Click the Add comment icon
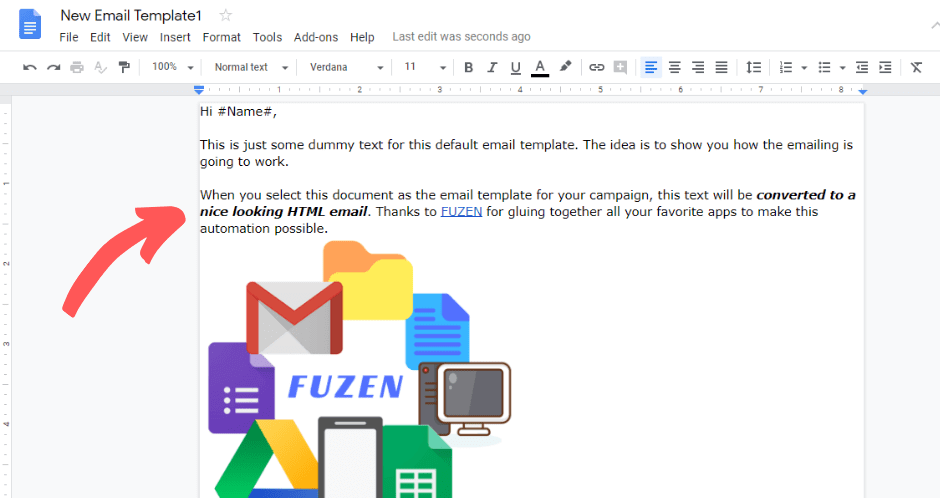 tap(620, 67)
